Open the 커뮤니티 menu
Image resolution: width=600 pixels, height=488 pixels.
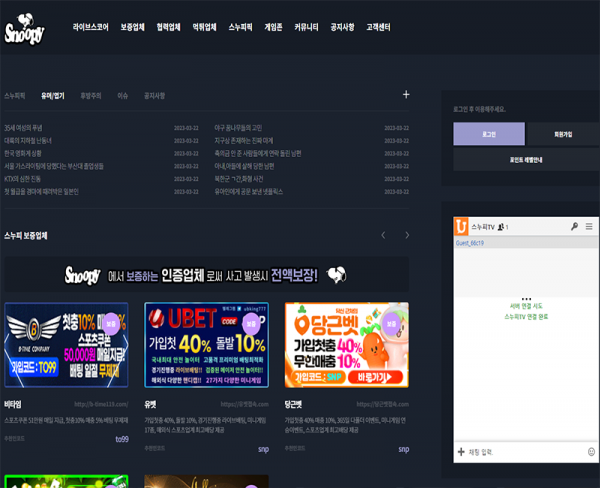(x=306, y=27)
